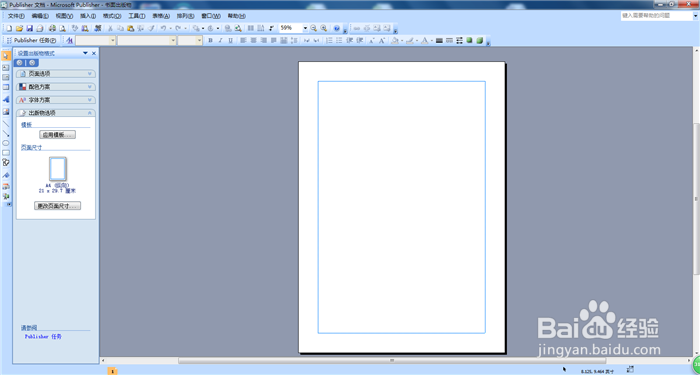Click the Zoom In magnifier icon
This screenshot has width=700, height=375.
324,28
